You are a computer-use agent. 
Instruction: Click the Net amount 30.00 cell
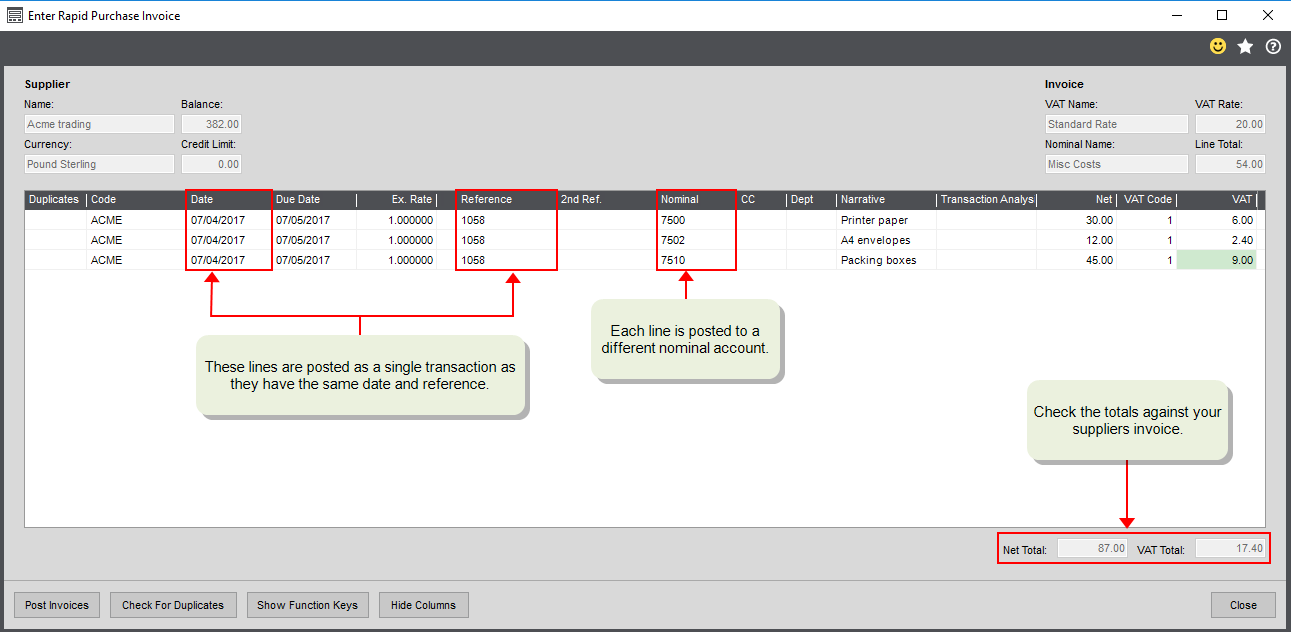point(1076,220)
